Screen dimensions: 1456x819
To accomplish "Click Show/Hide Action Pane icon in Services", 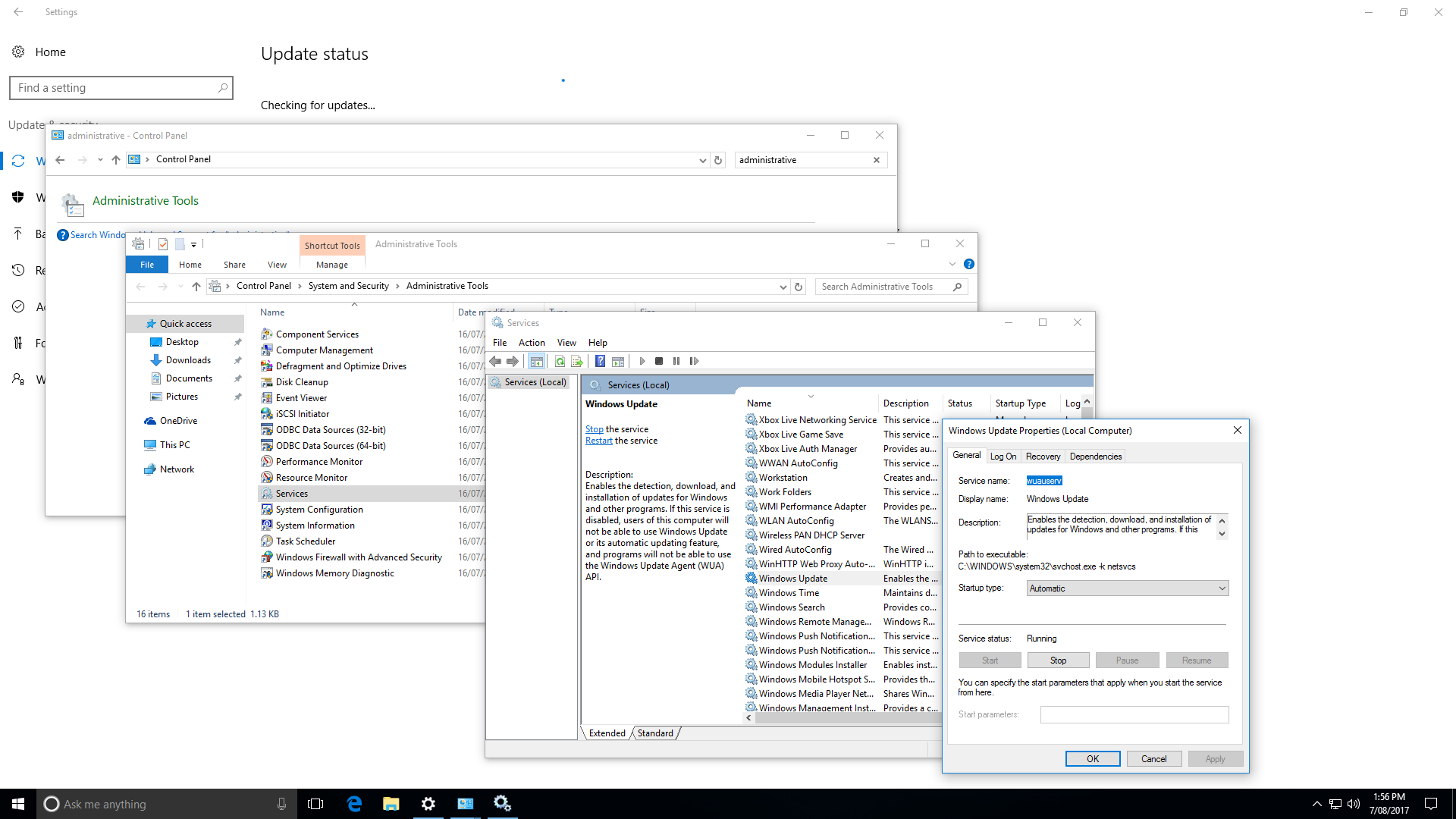I will (618, 361).
